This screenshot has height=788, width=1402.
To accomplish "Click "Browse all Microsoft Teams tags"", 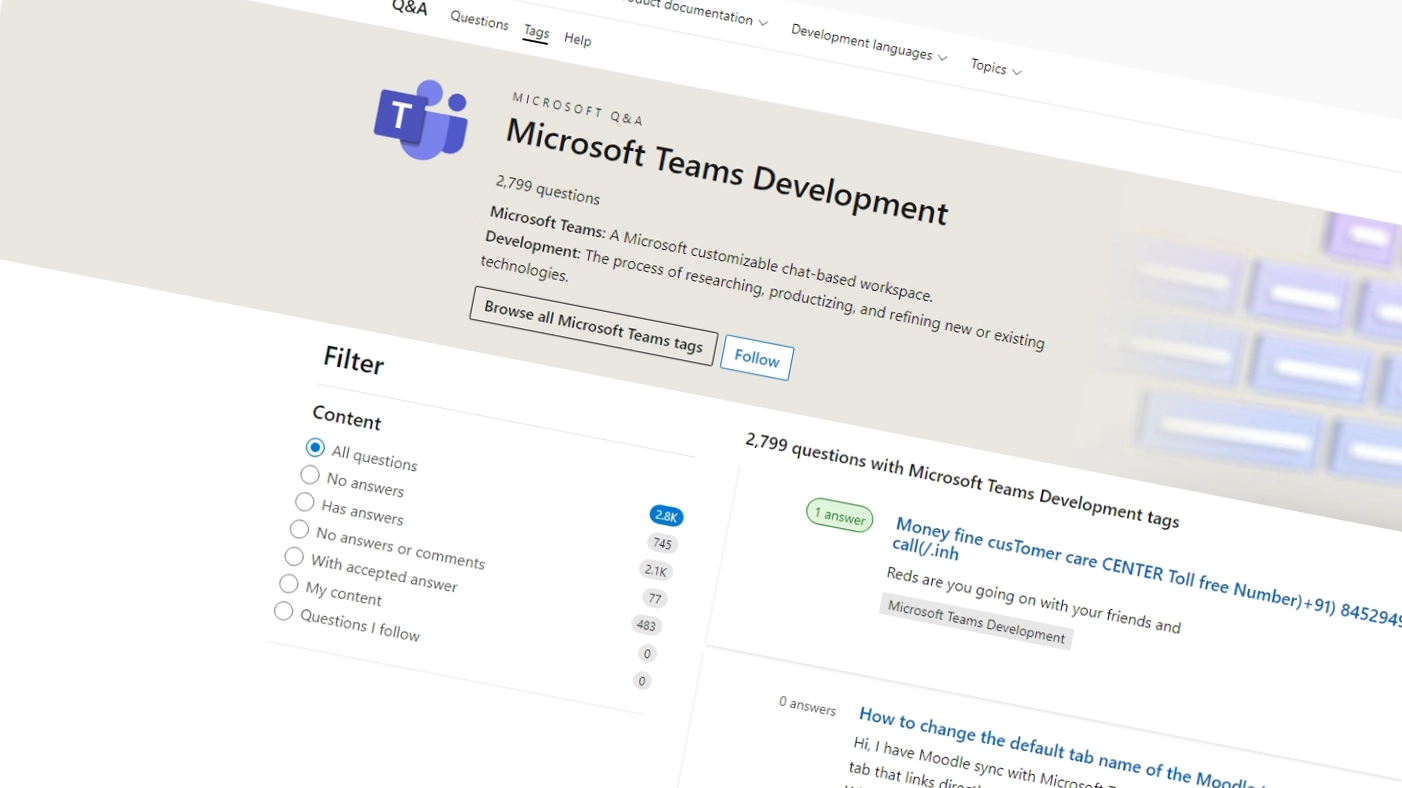I will [592, 325].
